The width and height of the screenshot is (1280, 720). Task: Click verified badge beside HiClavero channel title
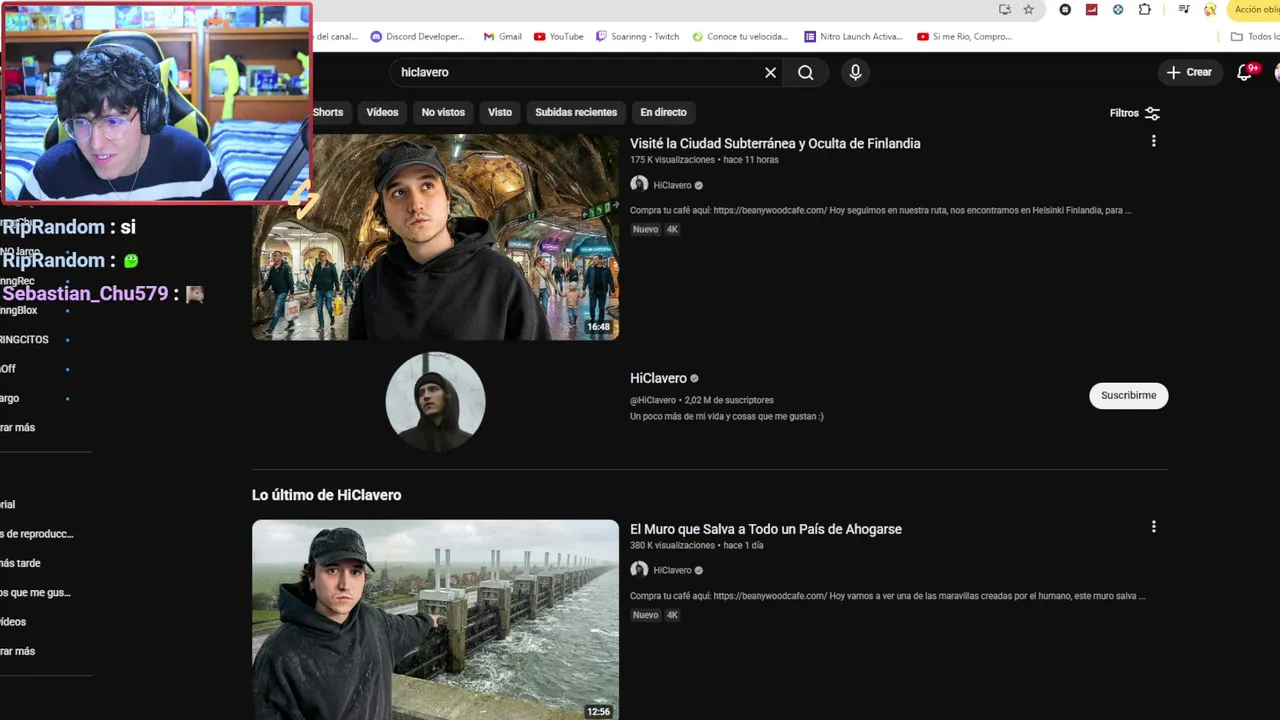point(694,379)
